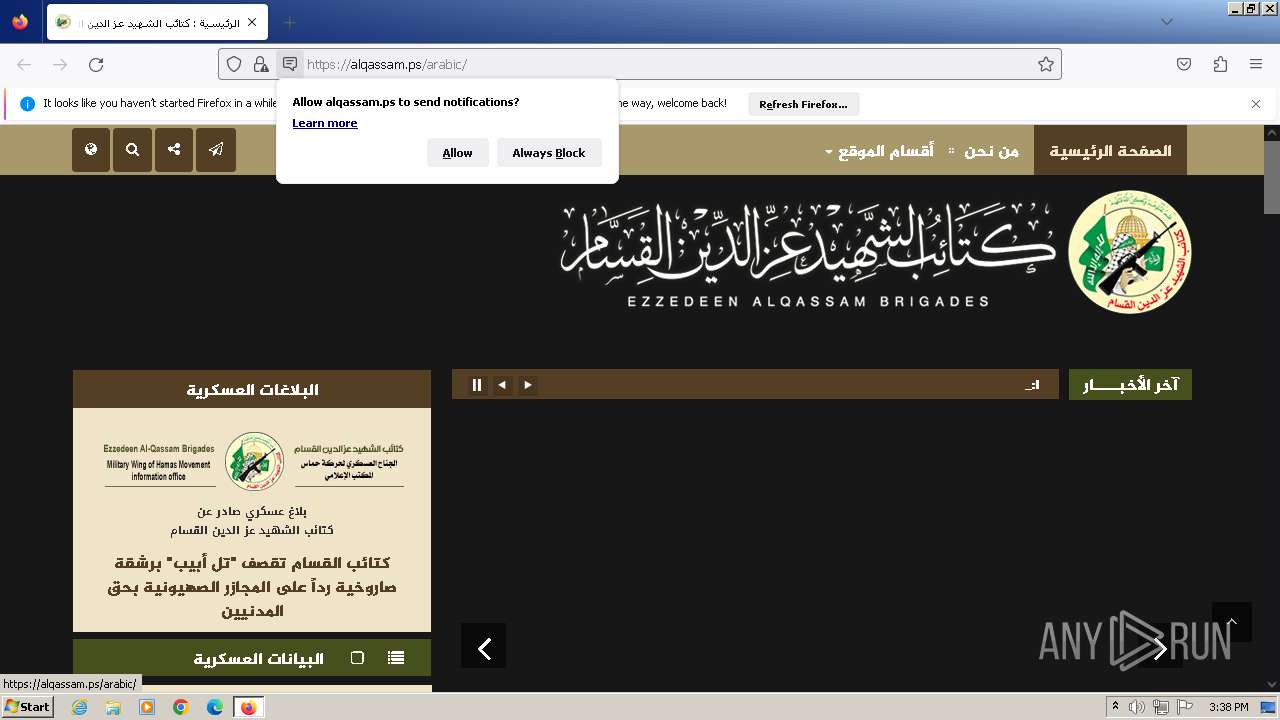Switch to box view icon in البيانات العسكرية
This screenshot has width=1280, height=720.
tap(357, 658)
